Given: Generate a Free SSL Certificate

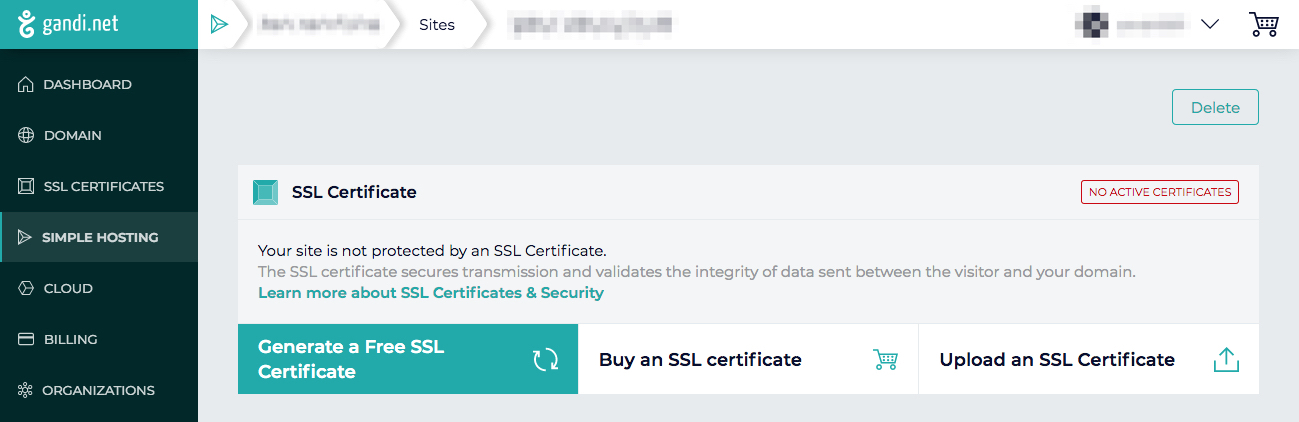Looking at the screenshot, I should 408,359.
